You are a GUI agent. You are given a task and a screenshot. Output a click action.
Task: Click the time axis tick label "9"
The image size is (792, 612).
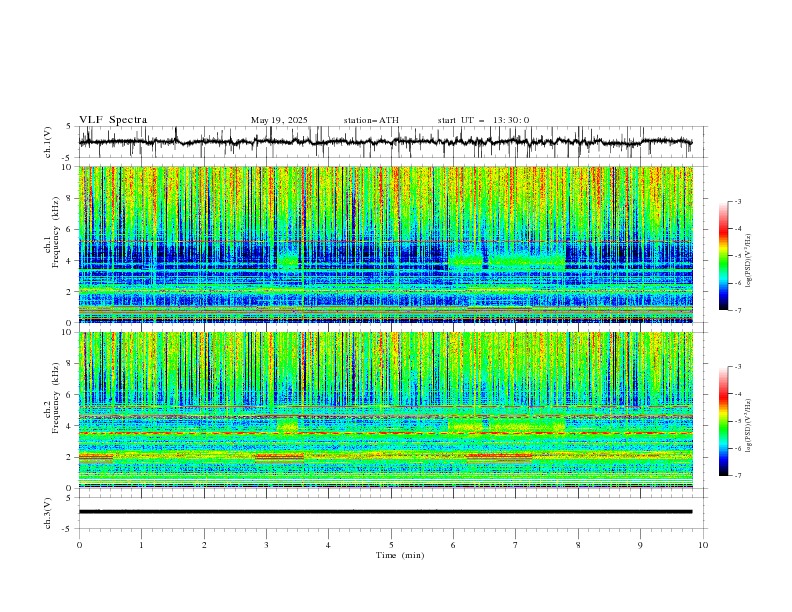pyautogui.click(x=640, y=545)
